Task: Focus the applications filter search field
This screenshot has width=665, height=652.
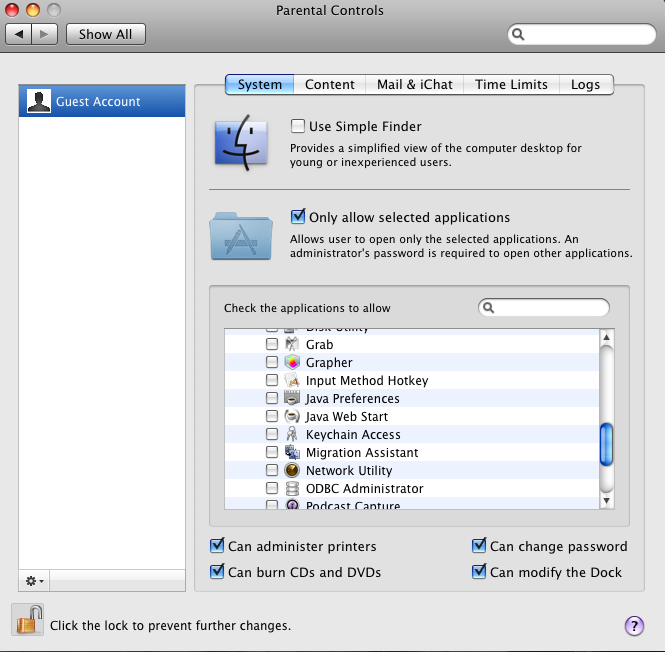Action: pyautogui.click(x=544, y=308)
